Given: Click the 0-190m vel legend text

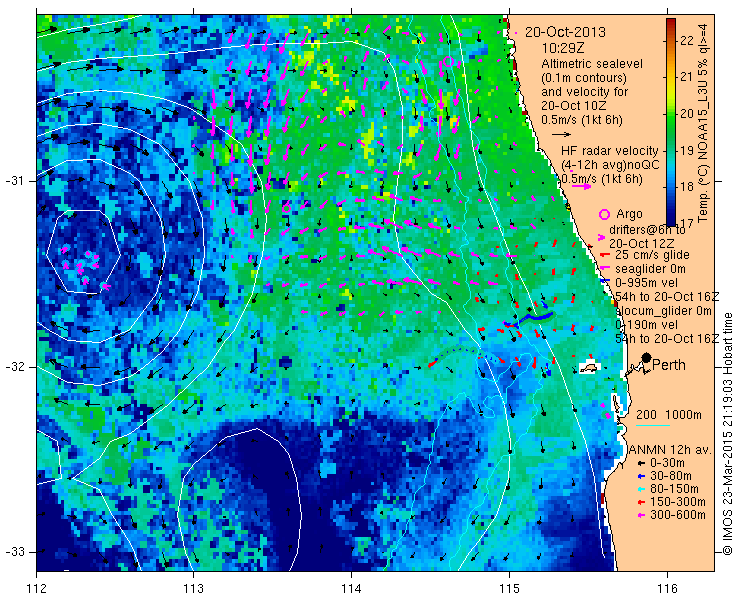Looking at the screenshot, I should tap(647, 325).
